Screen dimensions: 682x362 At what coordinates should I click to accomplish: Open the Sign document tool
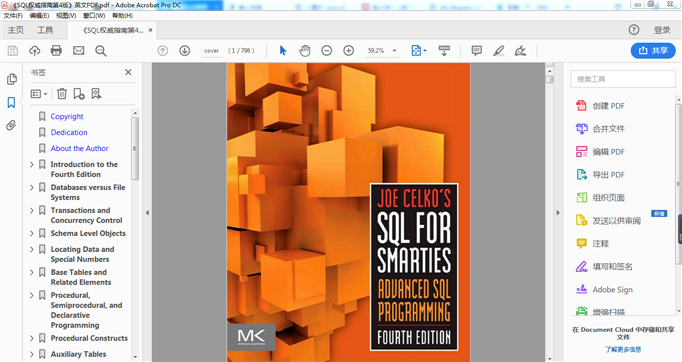(x=520, y=51)
